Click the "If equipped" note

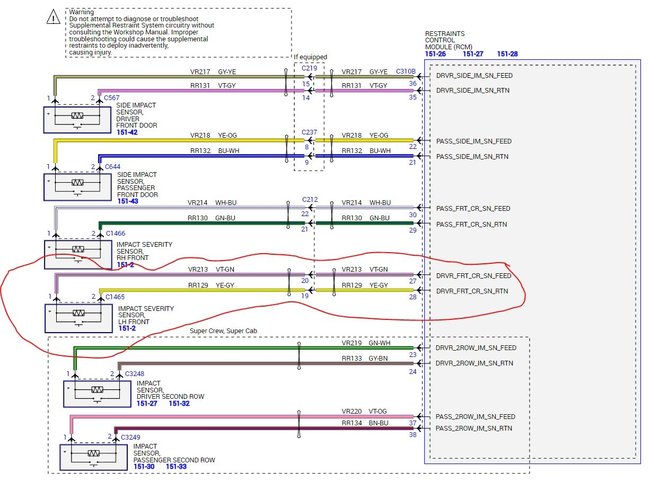pos(310,57)
